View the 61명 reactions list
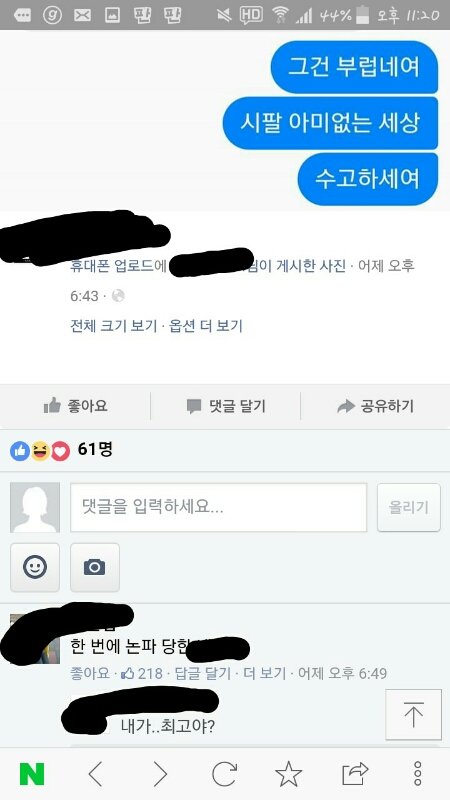 (61, 449)
